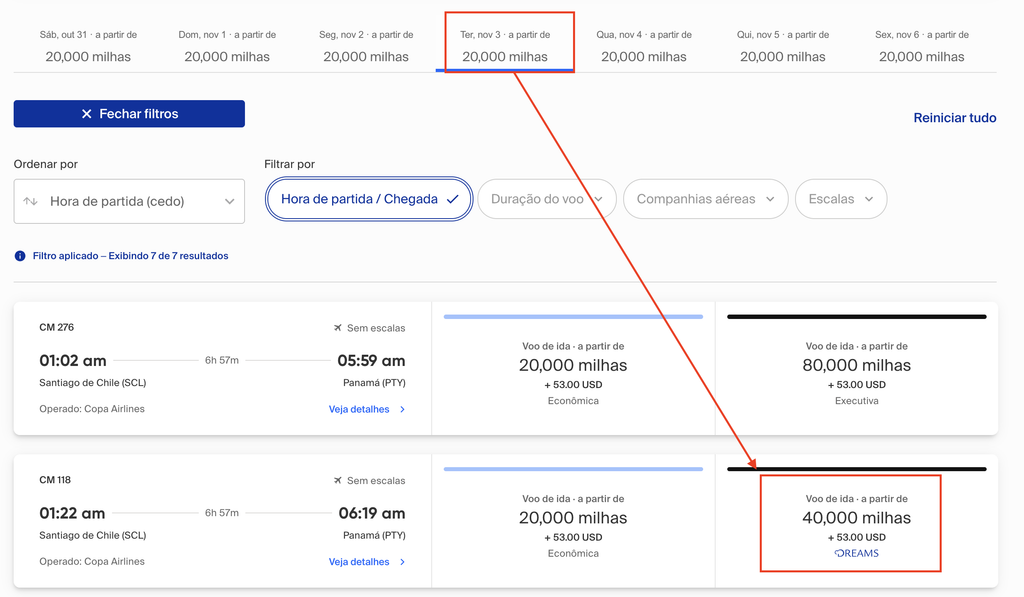
Task: Click arrow next to CM 276 Veja detalhes
Action: (x=402, y=409)
